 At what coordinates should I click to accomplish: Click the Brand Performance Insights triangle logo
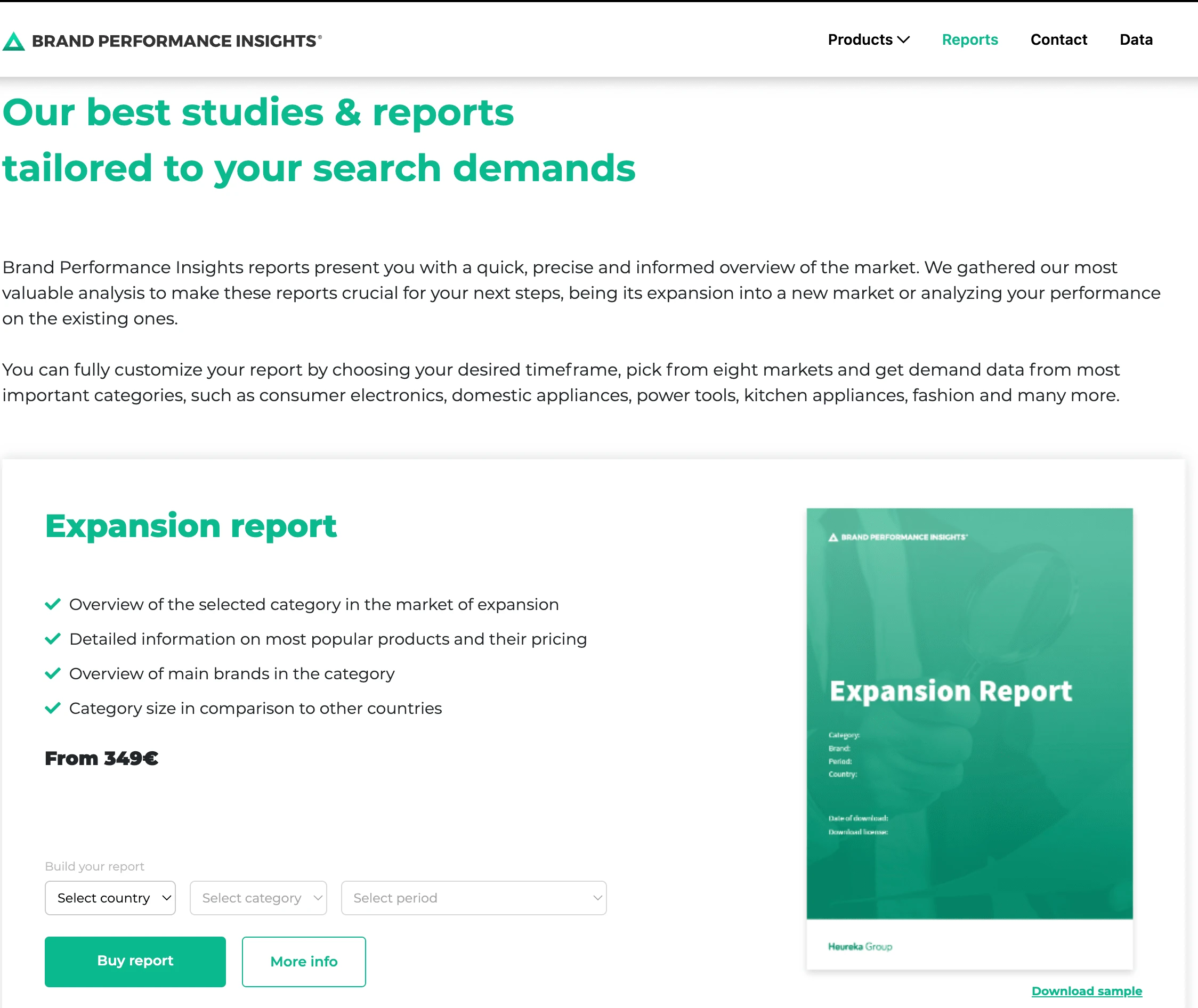pyautogui.click(x=14, y=41)
